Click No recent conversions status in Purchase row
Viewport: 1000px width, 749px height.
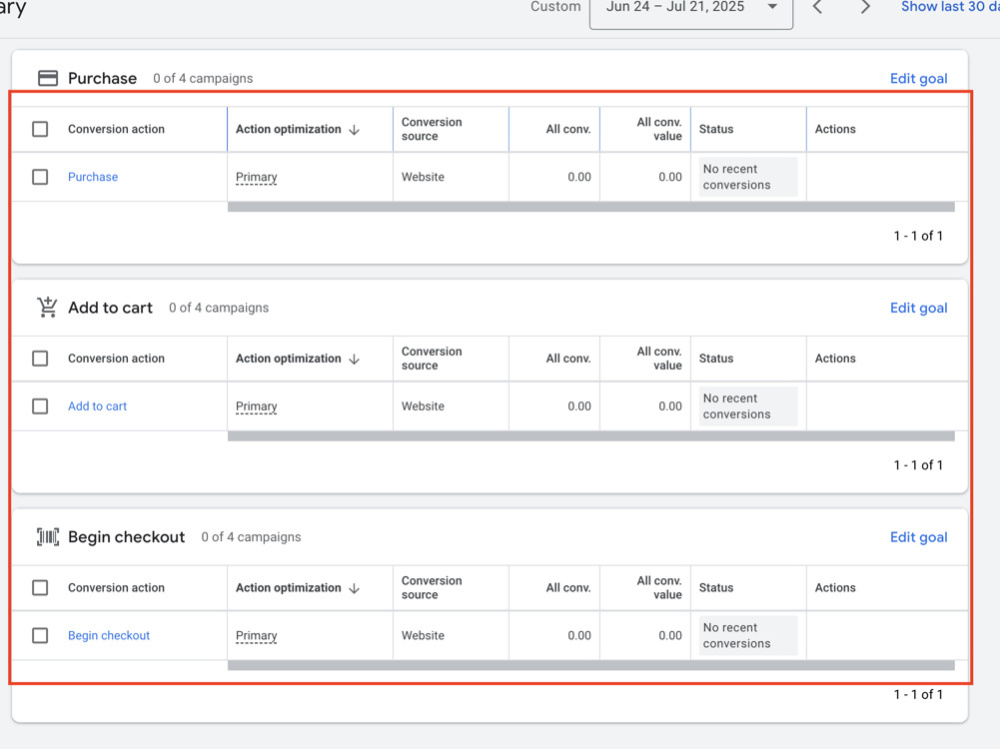pos(748,177)
